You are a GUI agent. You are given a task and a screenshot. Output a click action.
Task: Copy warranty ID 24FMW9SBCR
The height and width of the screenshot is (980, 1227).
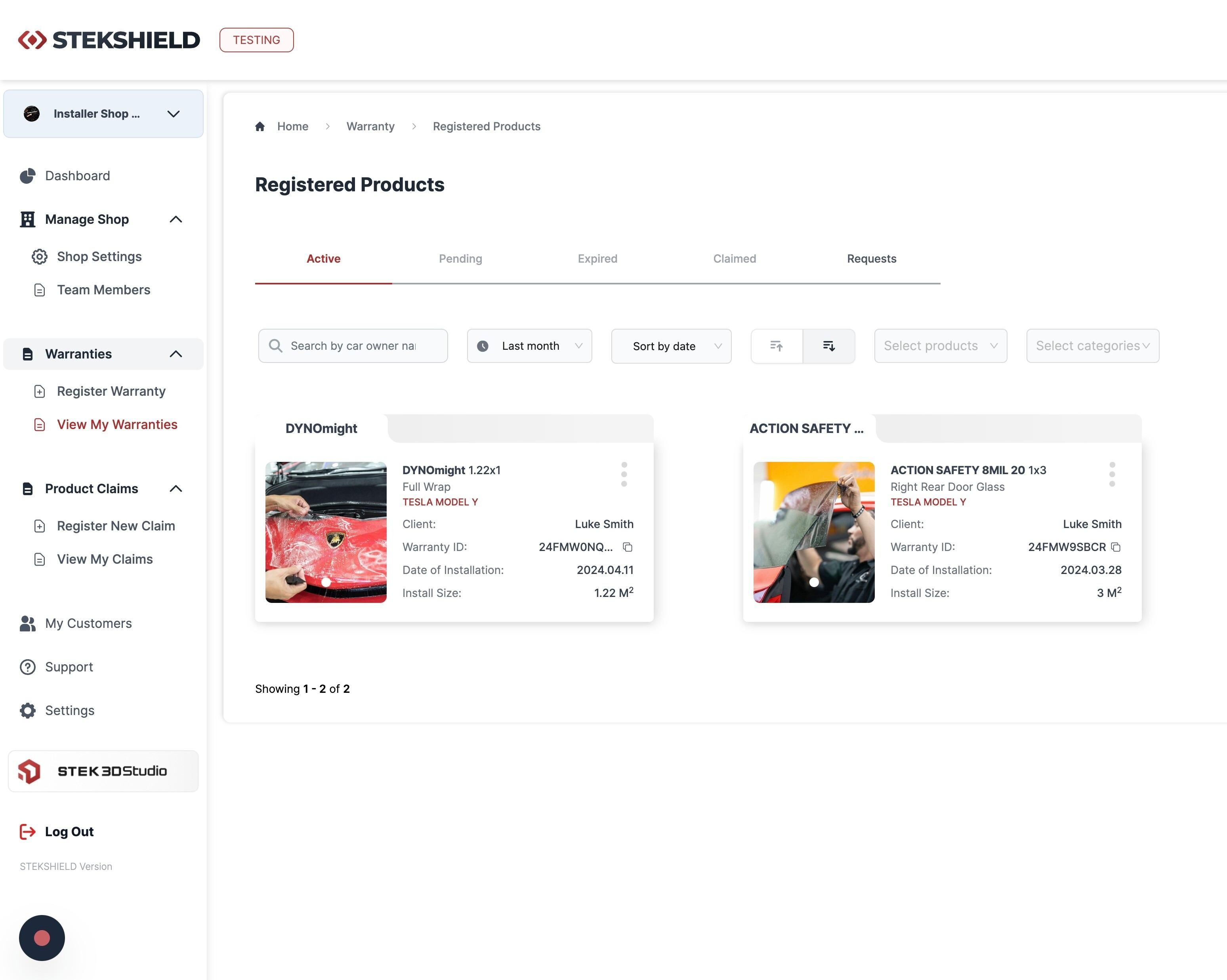pyautogui.click(x=1116, y=547)
